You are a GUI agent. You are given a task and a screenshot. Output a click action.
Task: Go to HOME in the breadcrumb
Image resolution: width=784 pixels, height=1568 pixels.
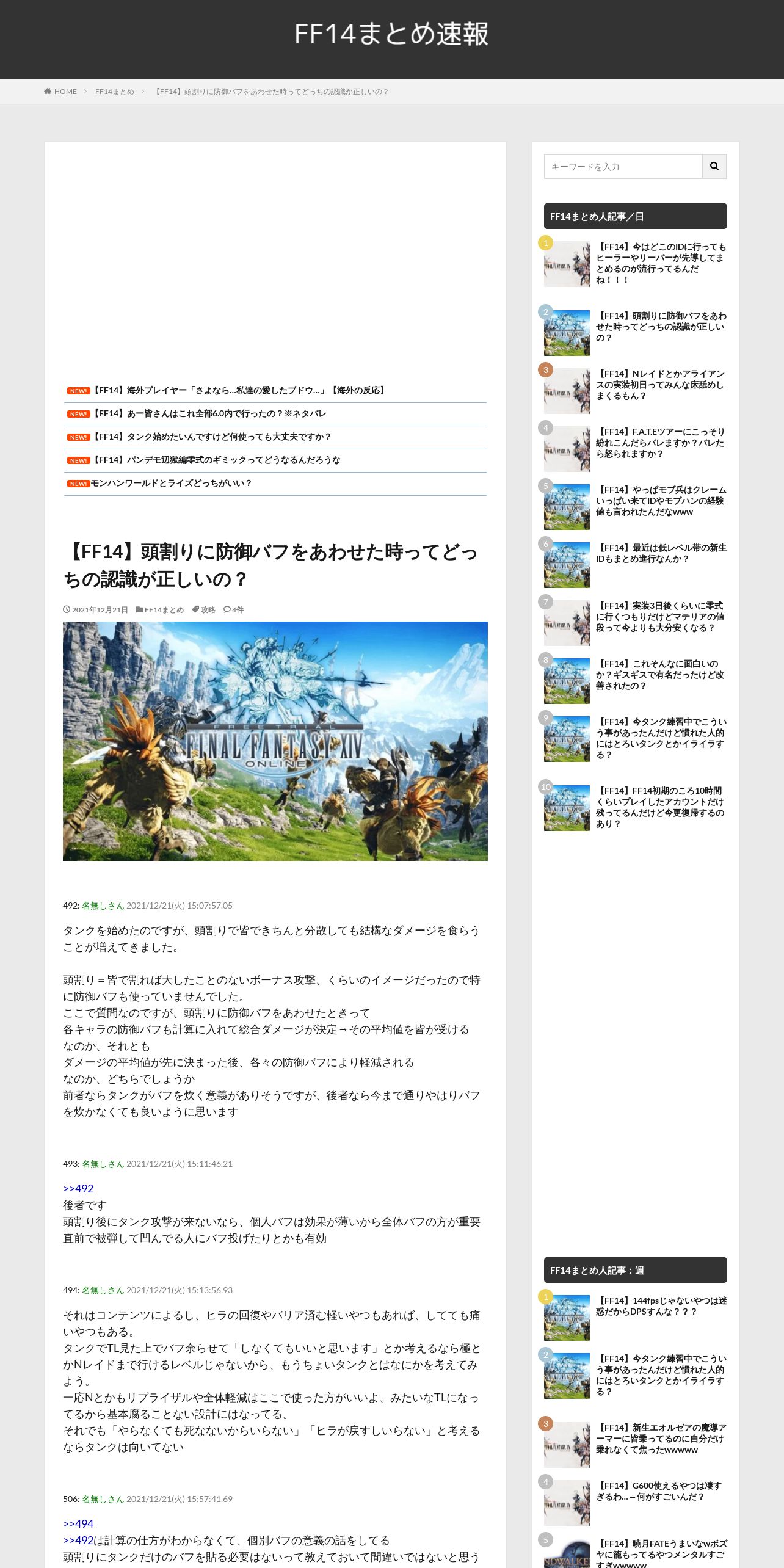[x=65, y=92]
